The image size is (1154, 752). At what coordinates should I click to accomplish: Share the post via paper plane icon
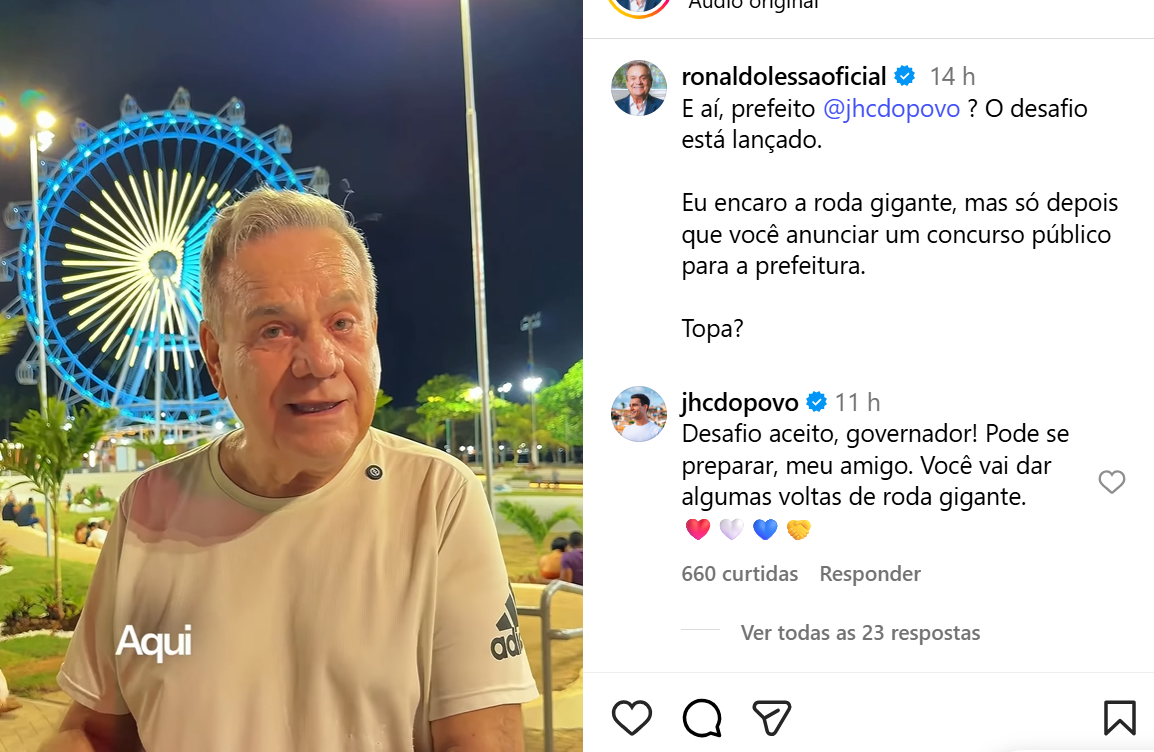tap(771, 717)
